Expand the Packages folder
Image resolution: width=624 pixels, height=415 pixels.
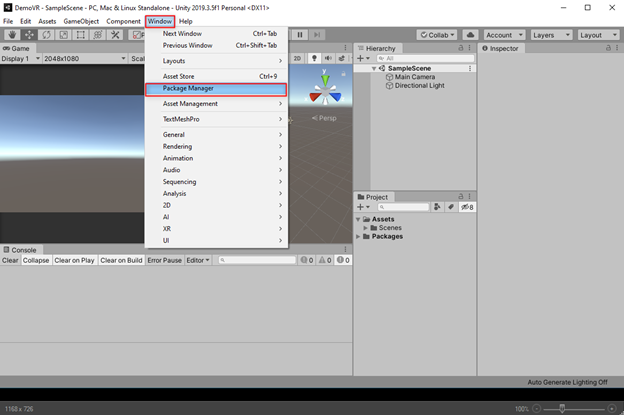358,236
